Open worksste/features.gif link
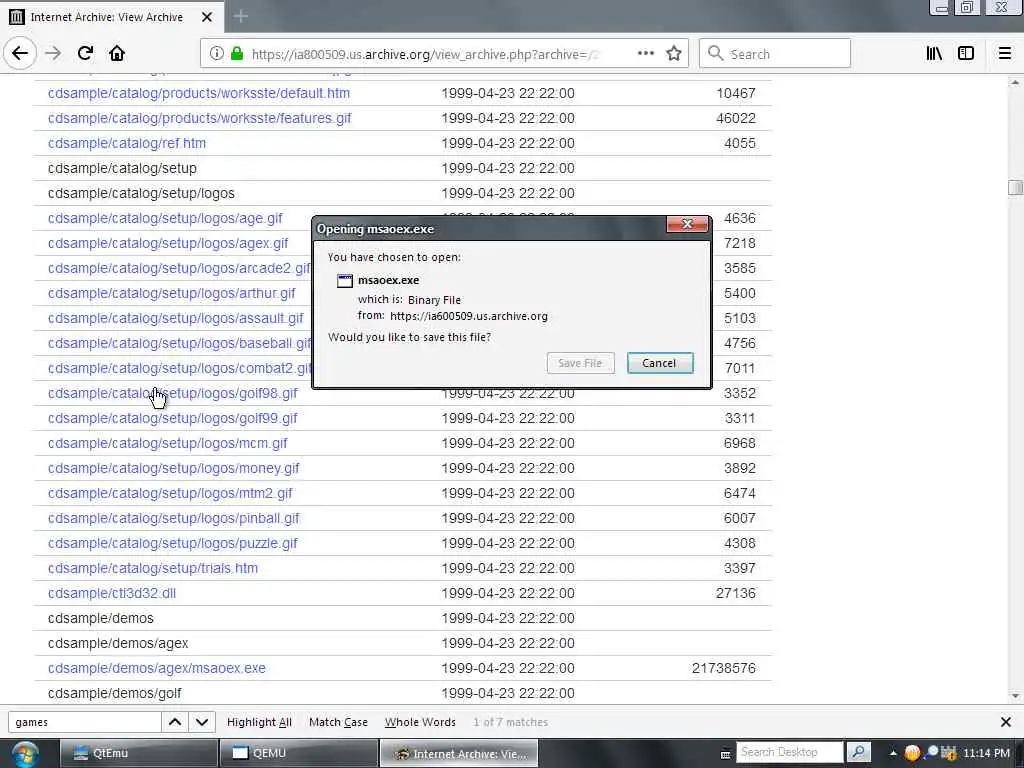Screen dimensions: 1024x768 pos(199,118)
